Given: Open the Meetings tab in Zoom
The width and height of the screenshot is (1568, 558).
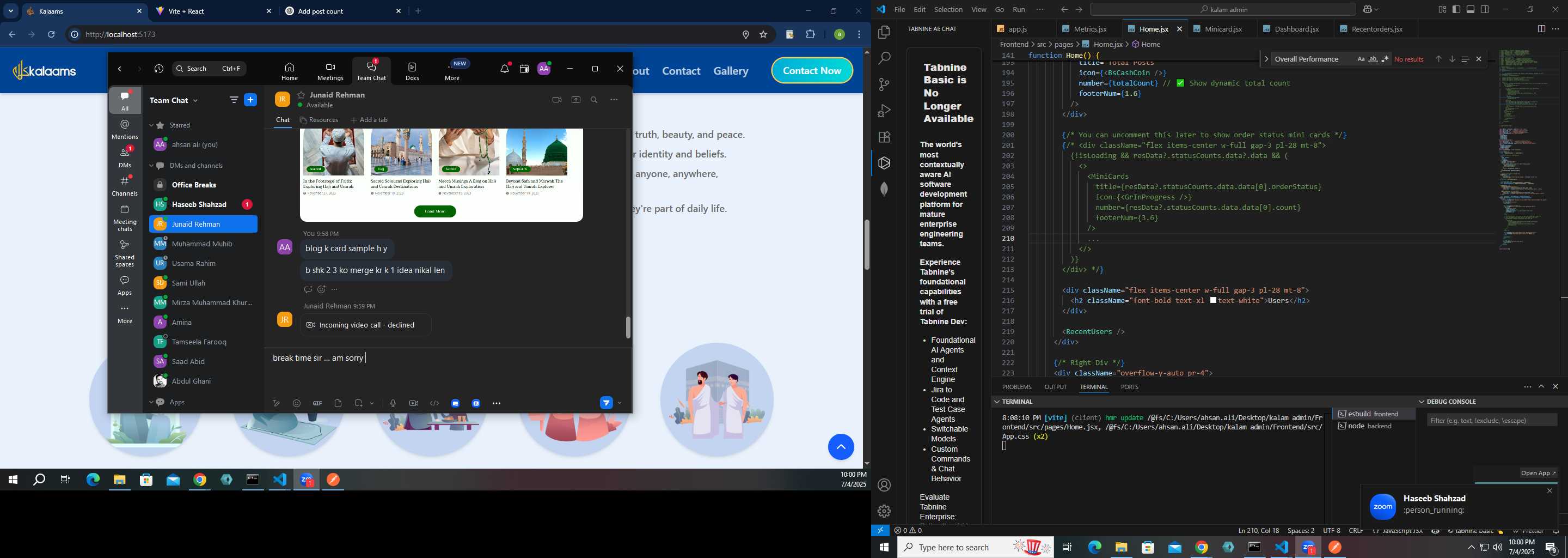Looking at the screenshot, I should pos(330,71).
